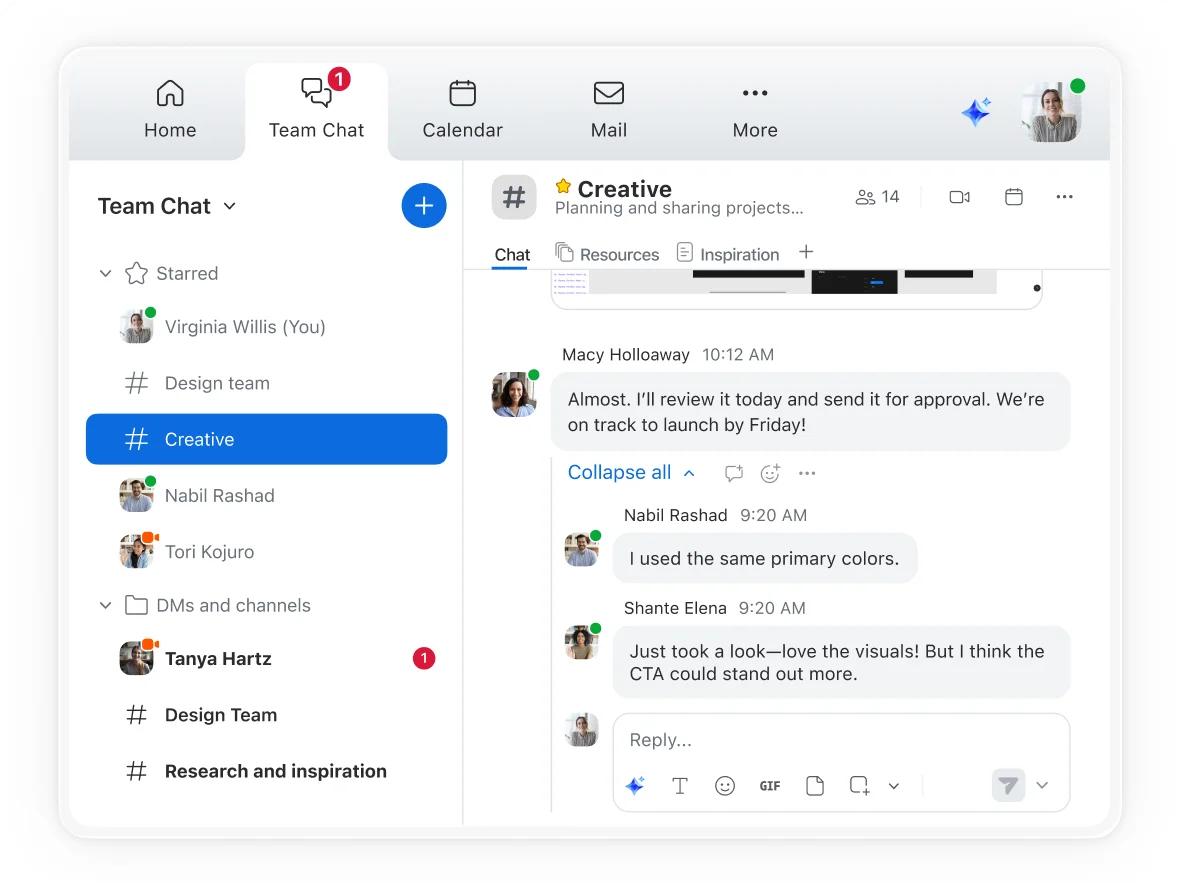Open the Creative channel calendar icon
The width and height of the screenshot is (1181, 886).
(1013, 196)
